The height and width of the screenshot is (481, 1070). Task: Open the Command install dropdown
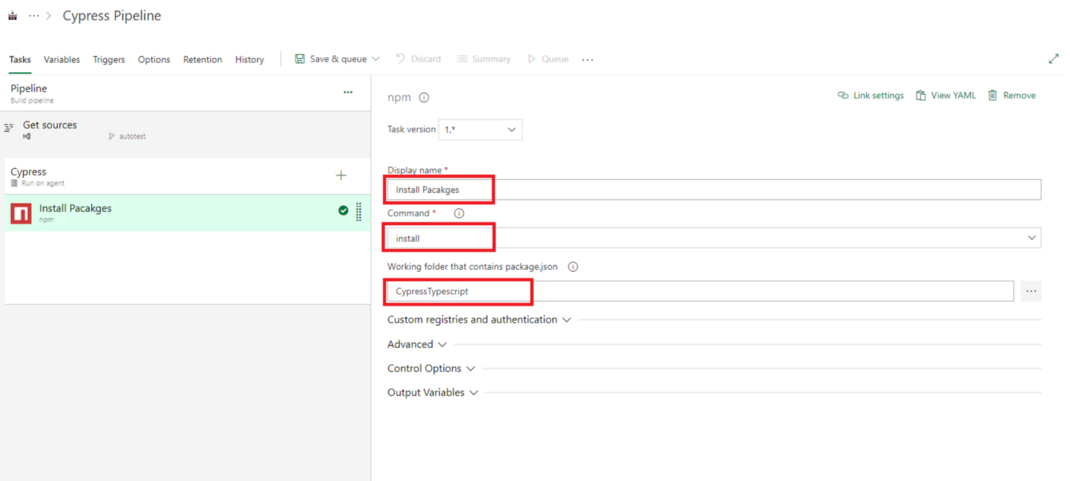click(714, 237)
